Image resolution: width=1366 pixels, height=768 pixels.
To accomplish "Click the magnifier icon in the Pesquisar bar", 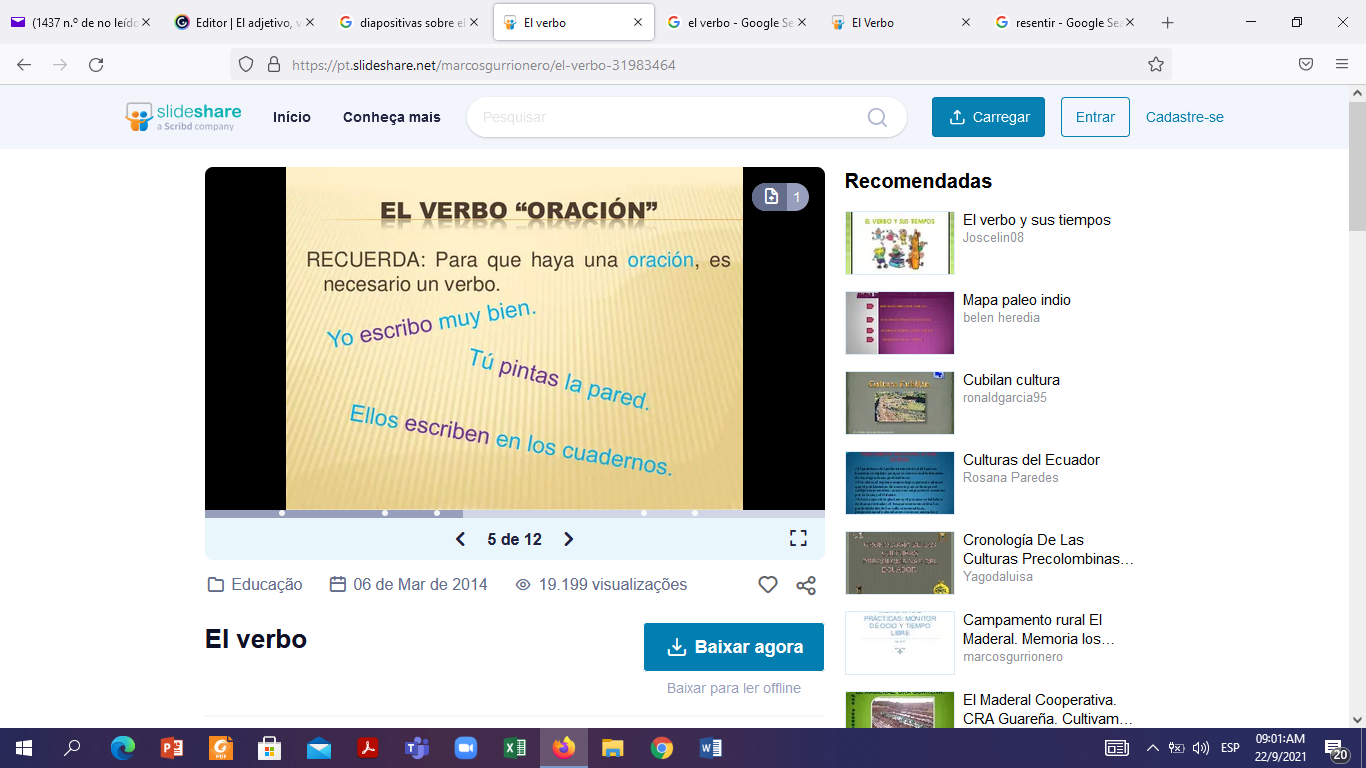I will click(876, 117).
